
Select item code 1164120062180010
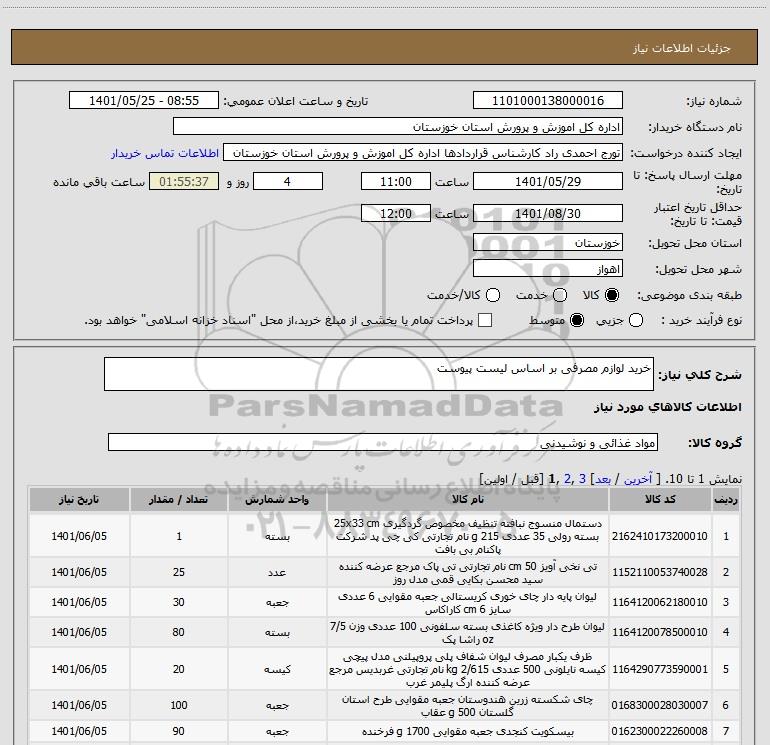pyautogui.click(x=660, y=602)
